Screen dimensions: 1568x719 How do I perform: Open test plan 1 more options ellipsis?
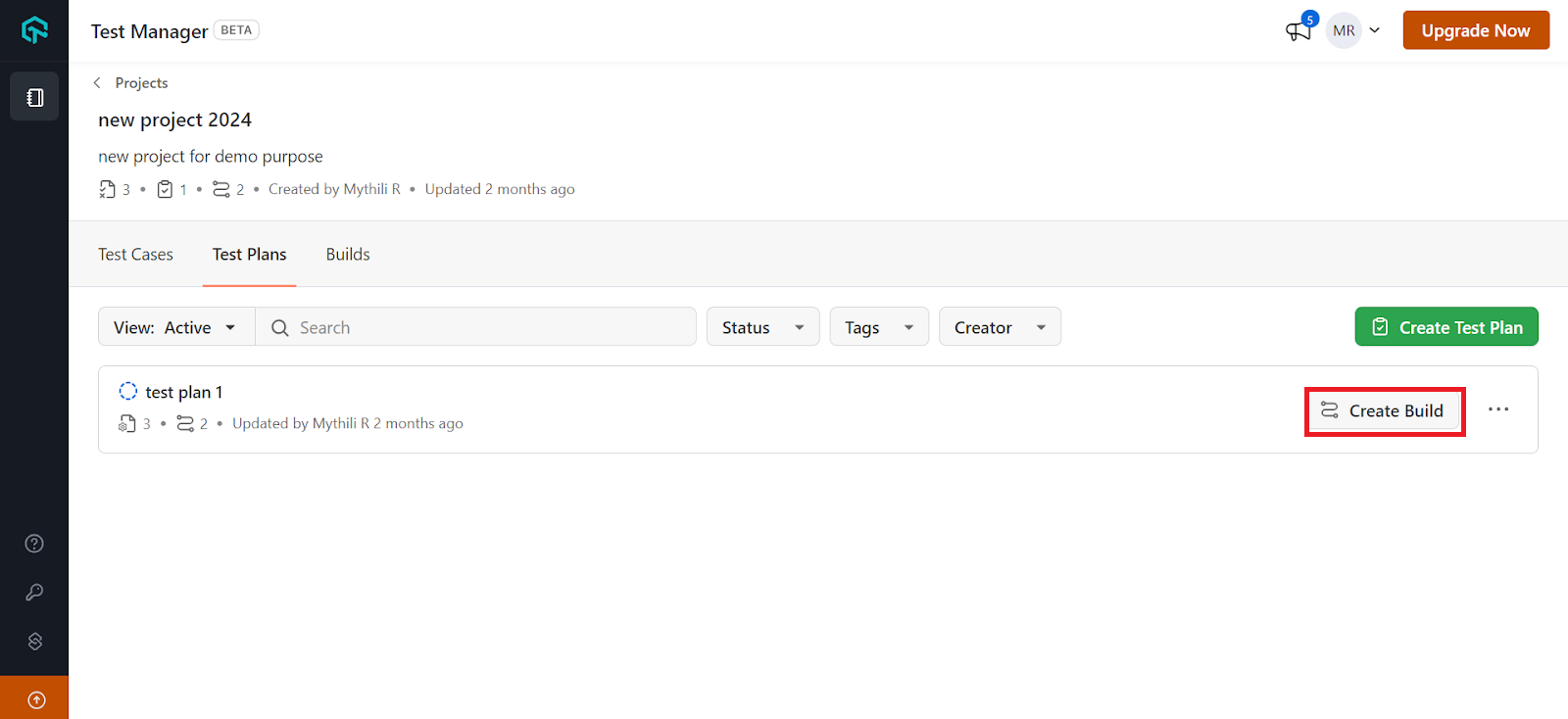(x=1498, y=409)
